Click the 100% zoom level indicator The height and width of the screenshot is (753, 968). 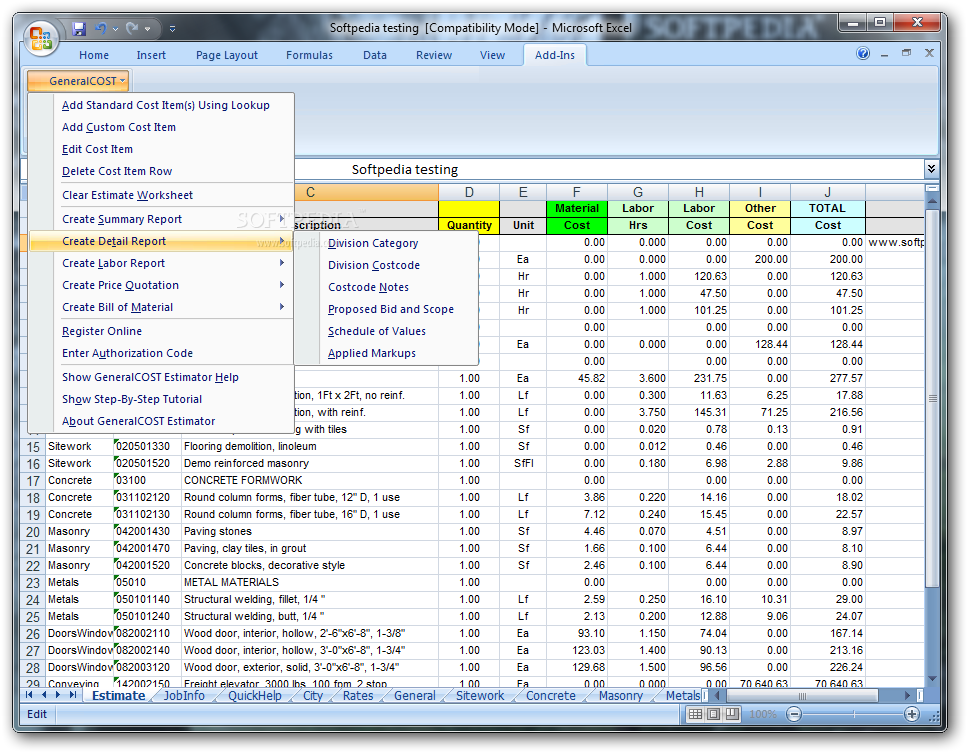tap(763, 715)
